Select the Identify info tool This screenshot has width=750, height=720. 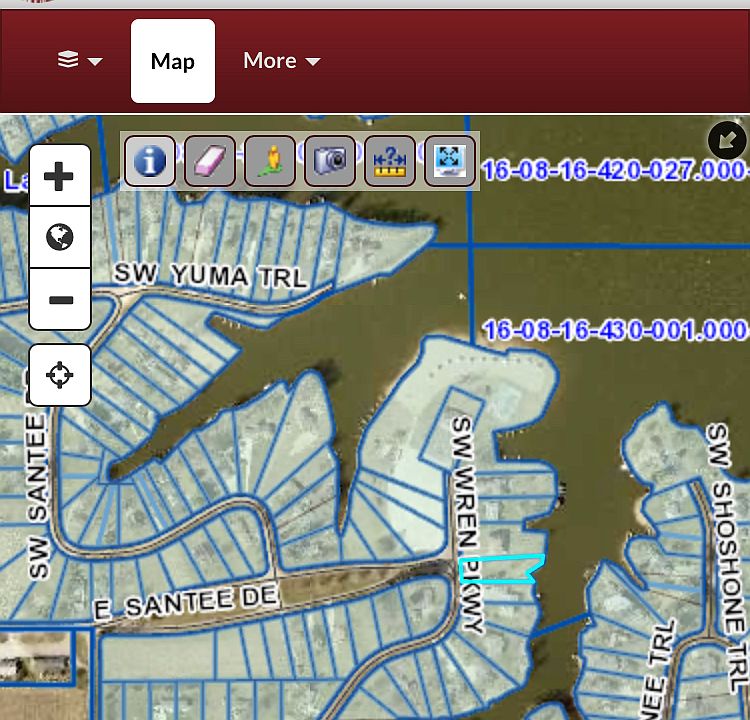pyautogui.click(x=150, y=161)
